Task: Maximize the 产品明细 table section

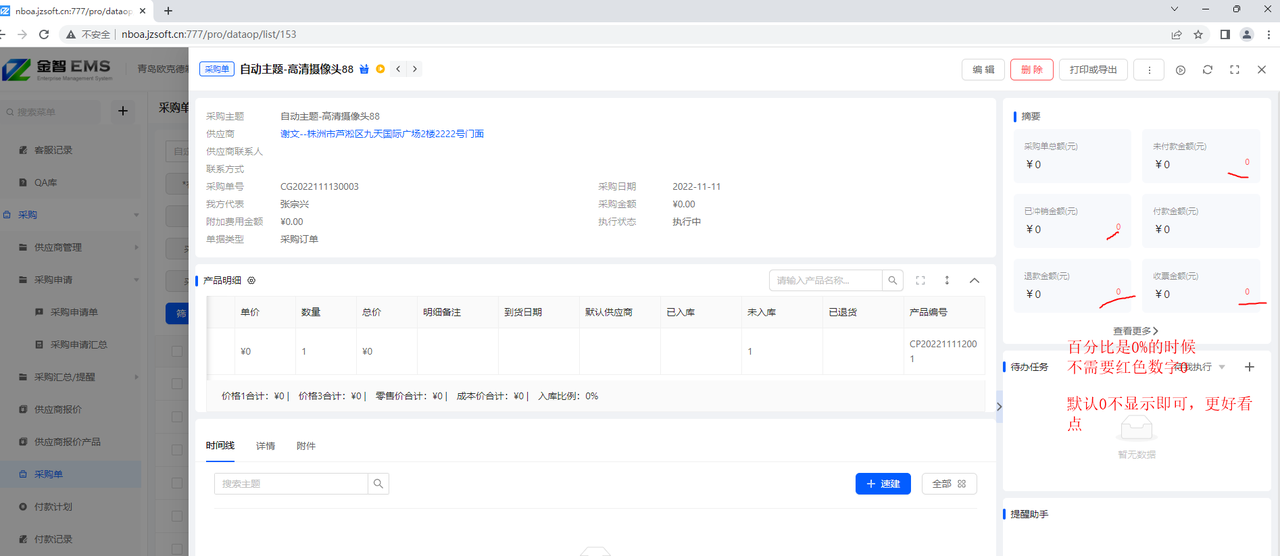Action: (x=921, y=281)
